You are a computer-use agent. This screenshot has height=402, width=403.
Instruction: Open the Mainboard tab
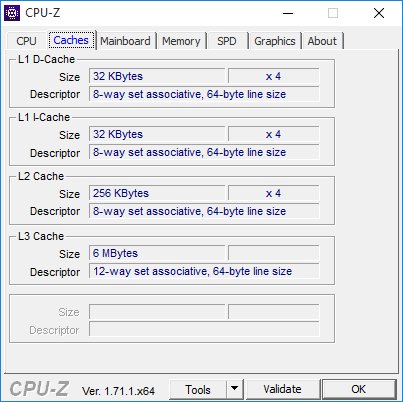pos(125,41)
